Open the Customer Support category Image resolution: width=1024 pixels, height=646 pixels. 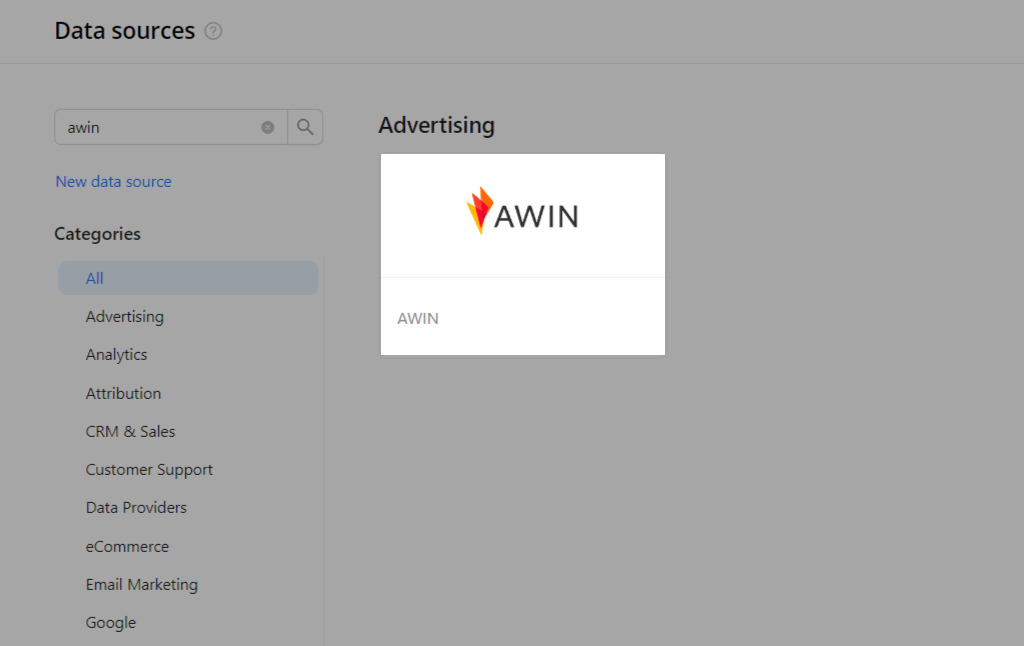pyautogui.click(x=149, y=469)
